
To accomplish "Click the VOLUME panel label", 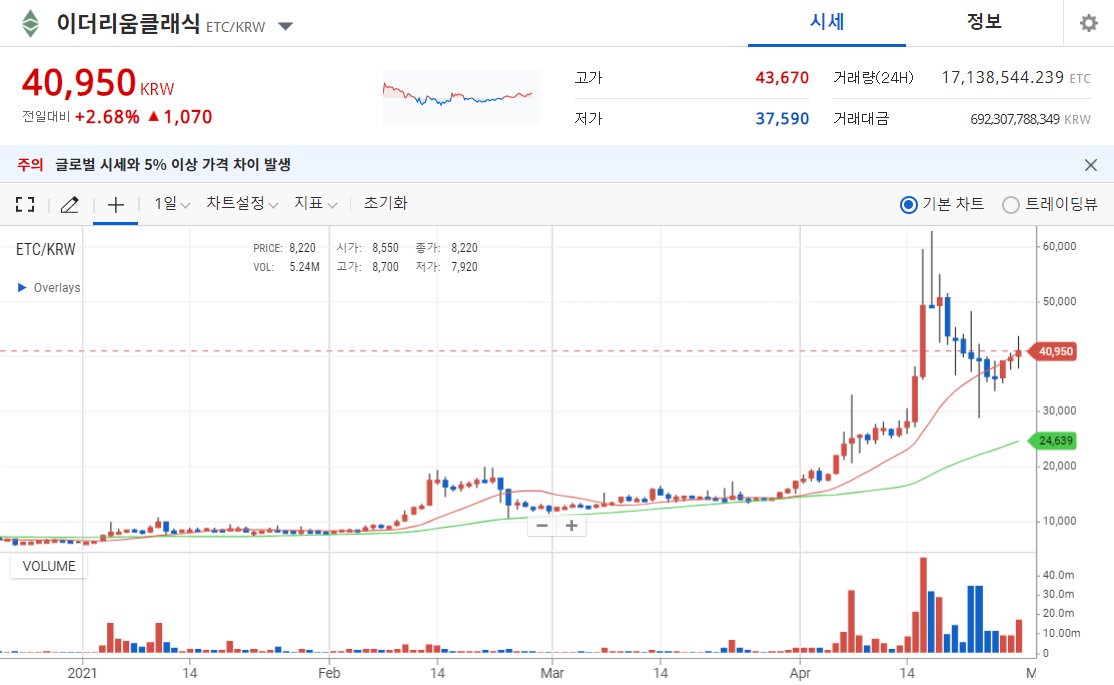I will pos(48,566).
